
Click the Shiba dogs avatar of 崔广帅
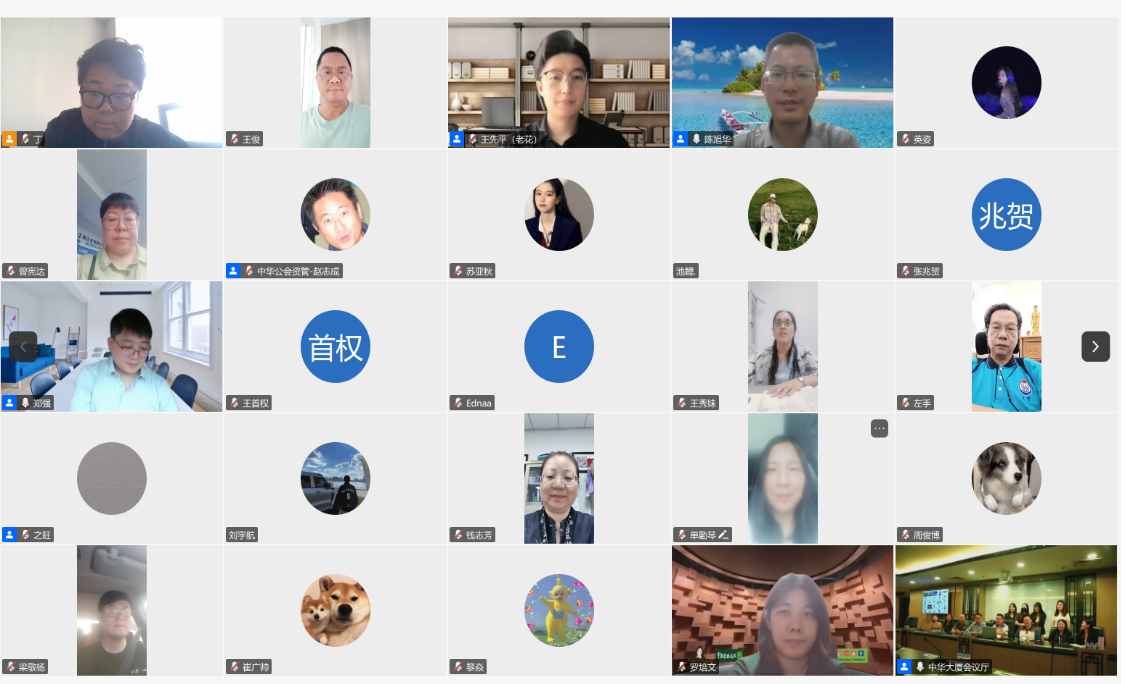[335, 611]
